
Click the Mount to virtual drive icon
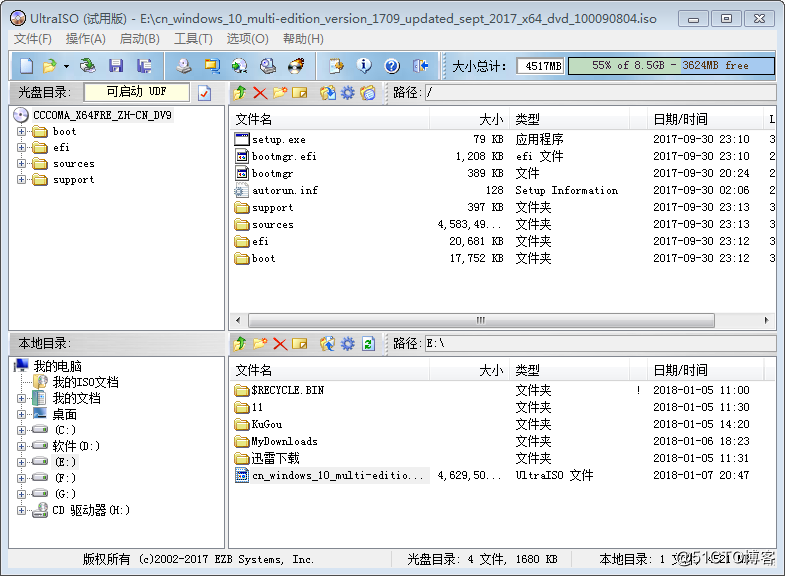point(268,66)
